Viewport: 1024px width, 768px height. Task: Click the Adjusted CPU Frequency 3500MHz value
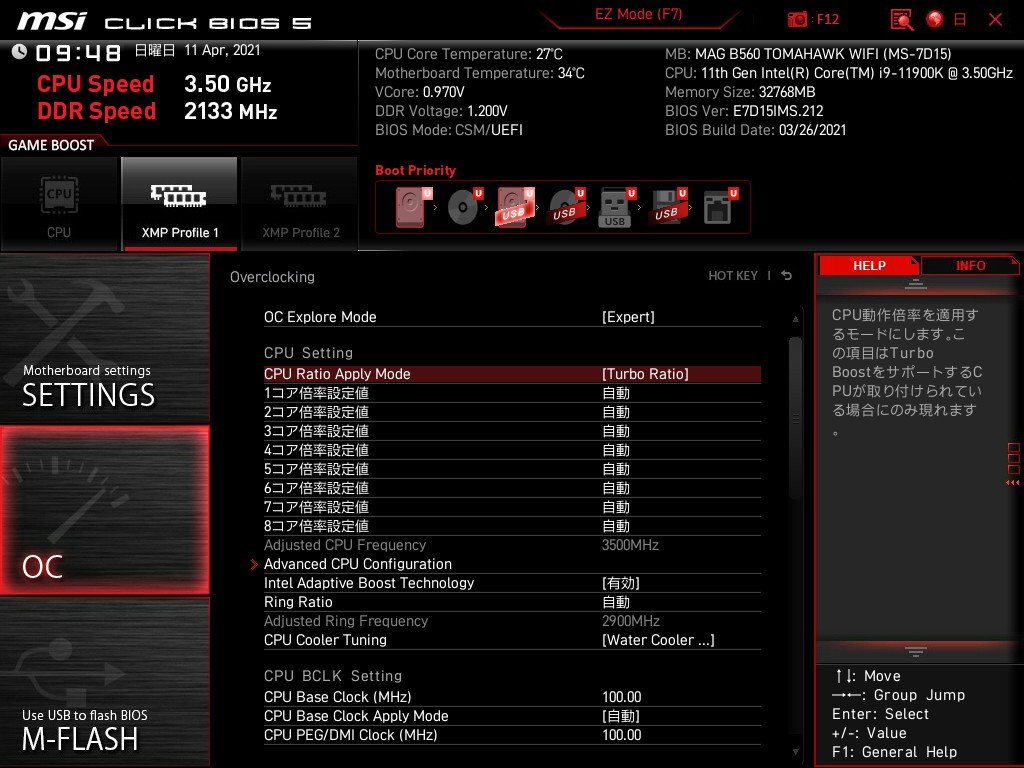[x=630, y=545]
